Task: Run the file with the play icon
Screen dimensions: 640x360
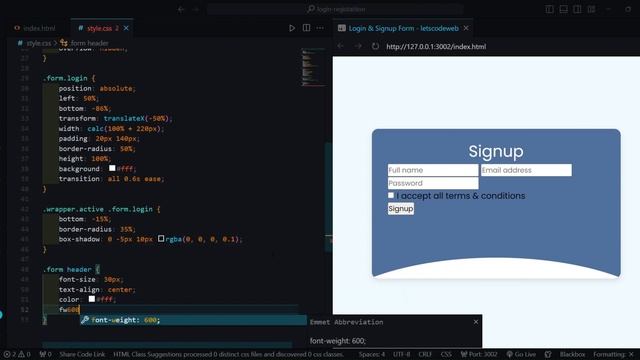Action: coord(292,28)
